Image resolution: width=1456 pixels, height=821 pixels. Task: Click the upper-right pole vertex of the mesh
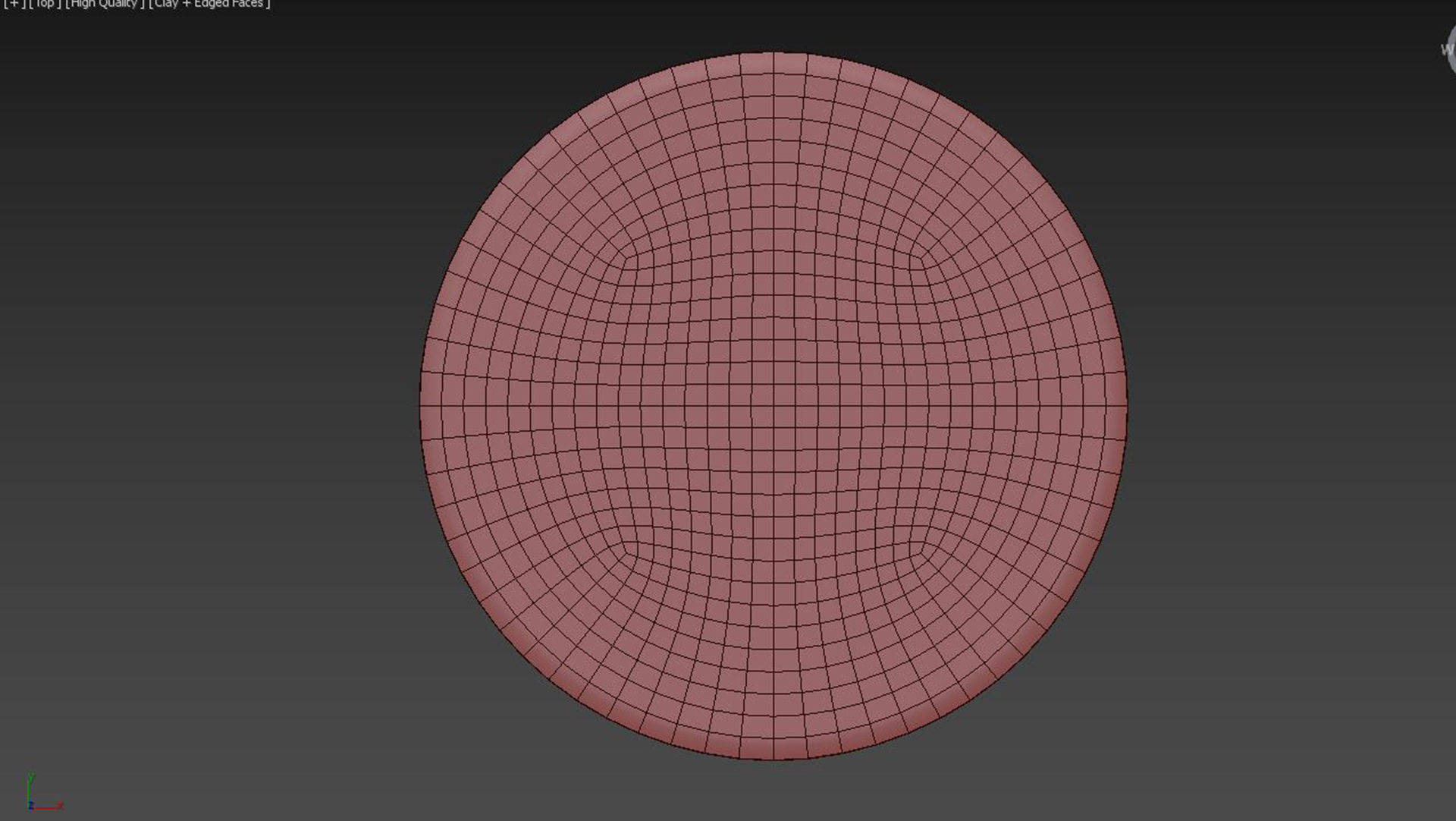921,259
